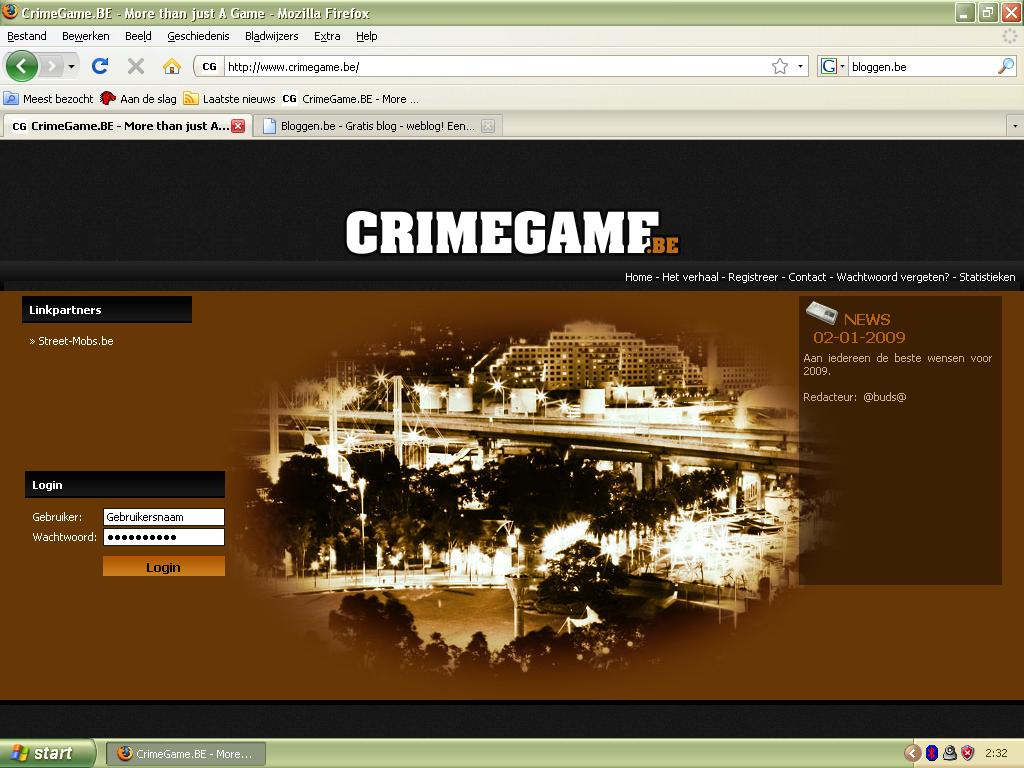Open the Wachtwoord vergeten? link
This screenshot has width=1024, height=768.
pyautogui.click(x=892, y=277)
